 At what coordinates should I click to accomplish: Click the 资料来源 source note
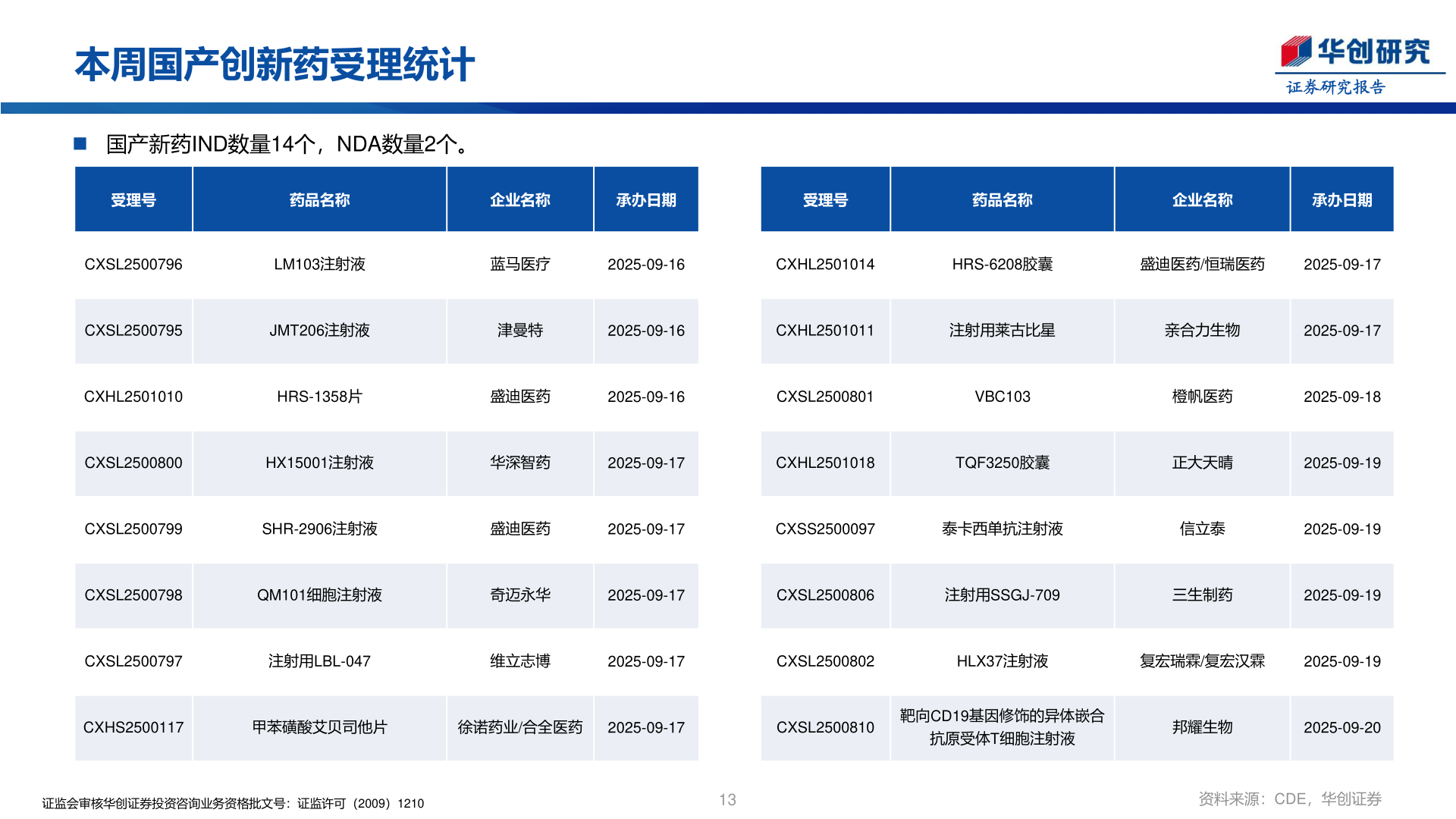click(x=1289, y=799)
